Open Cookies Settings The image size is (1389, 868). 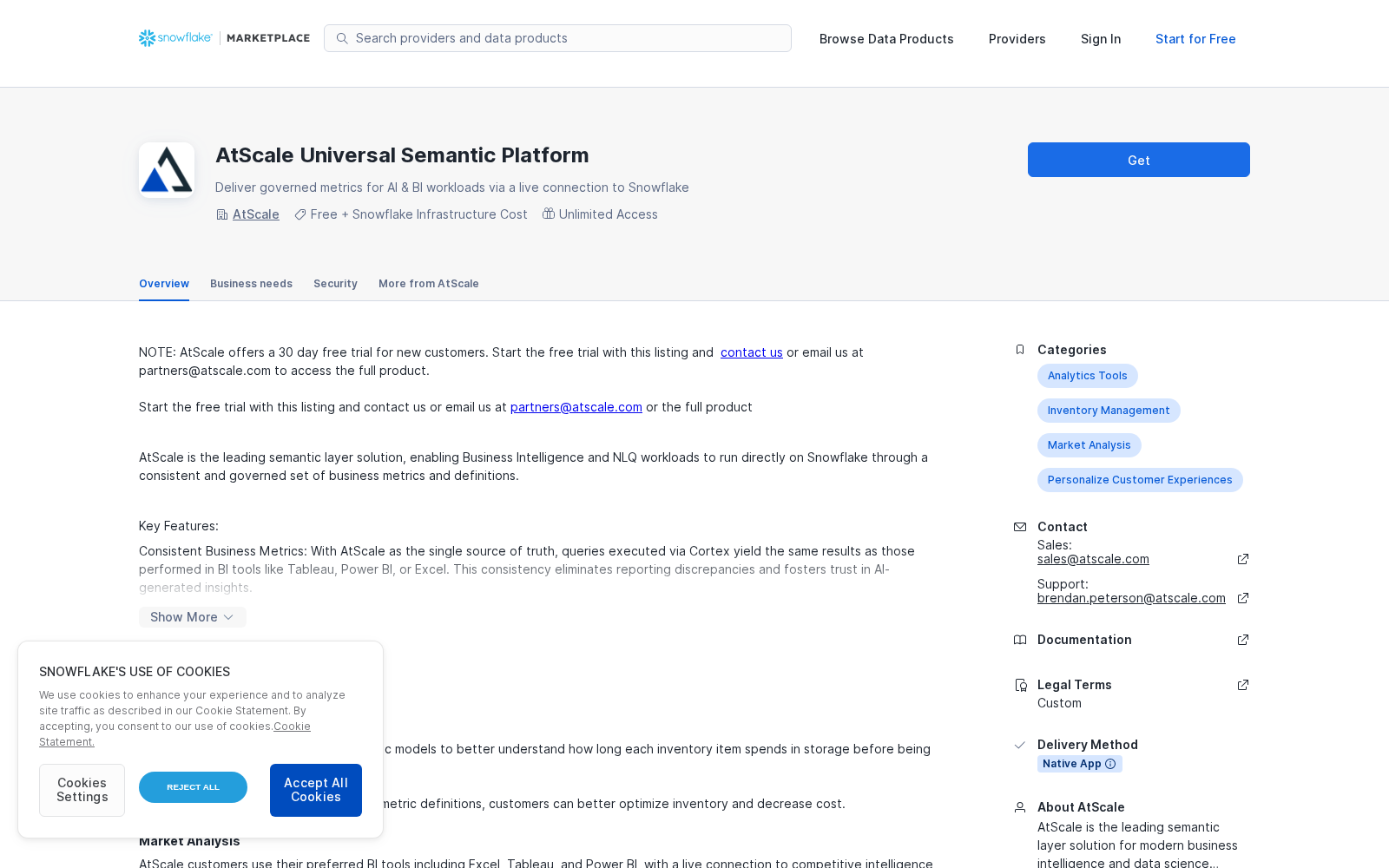[82, 790]
